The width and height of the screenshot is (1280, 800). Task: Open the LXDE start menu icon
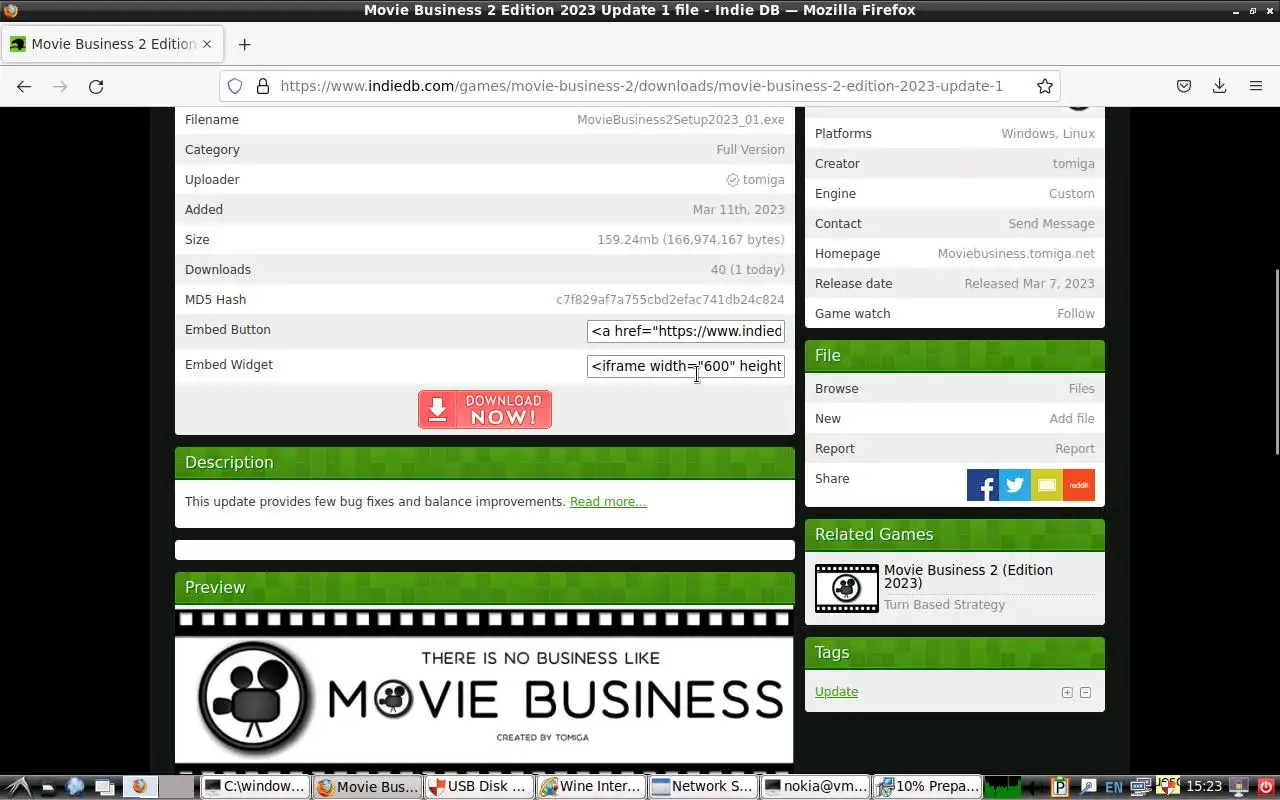click(x=19, y=786)
